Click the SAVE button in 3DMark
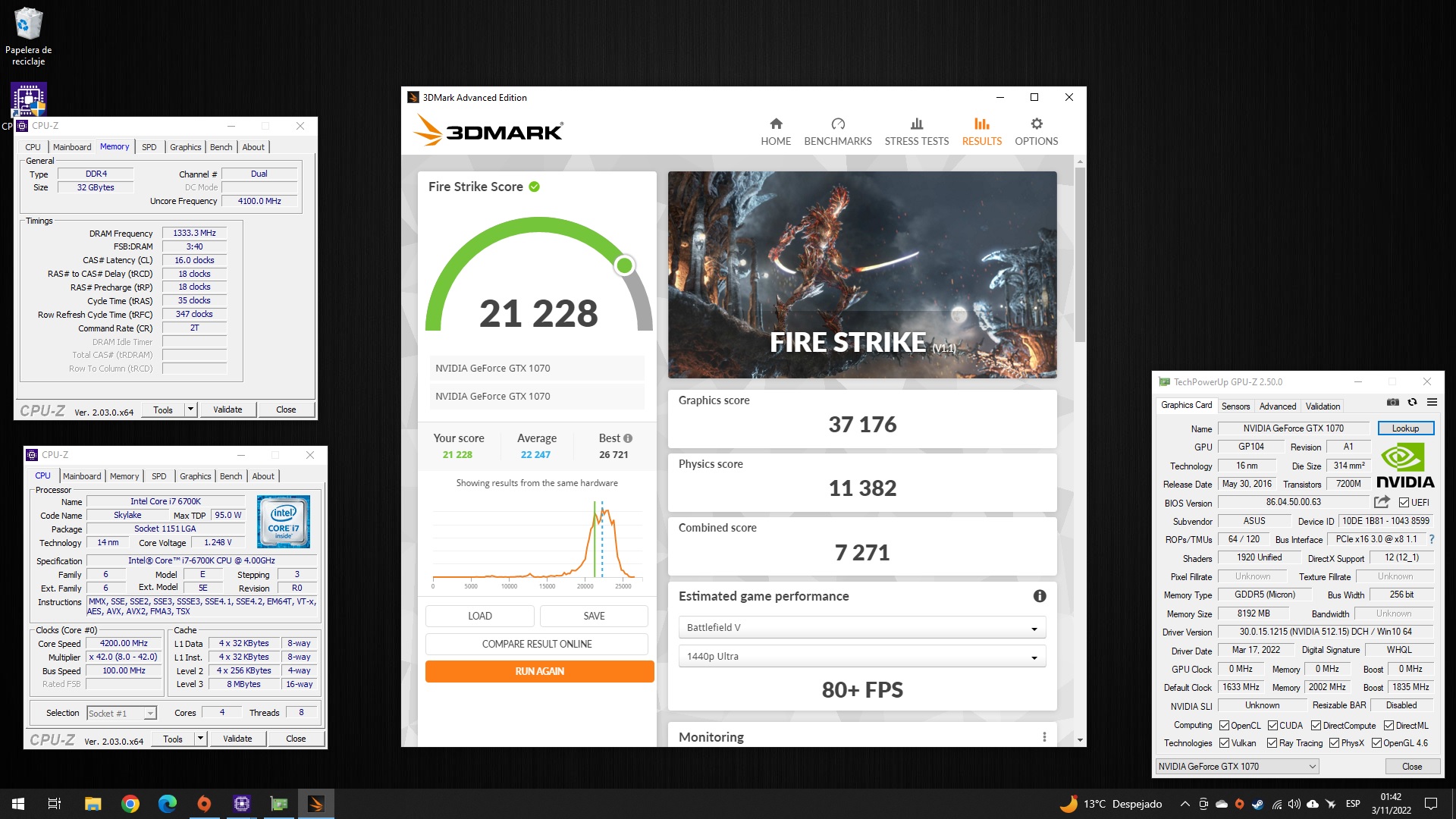This screenshot has height=819, width=1456. point(594,616)
